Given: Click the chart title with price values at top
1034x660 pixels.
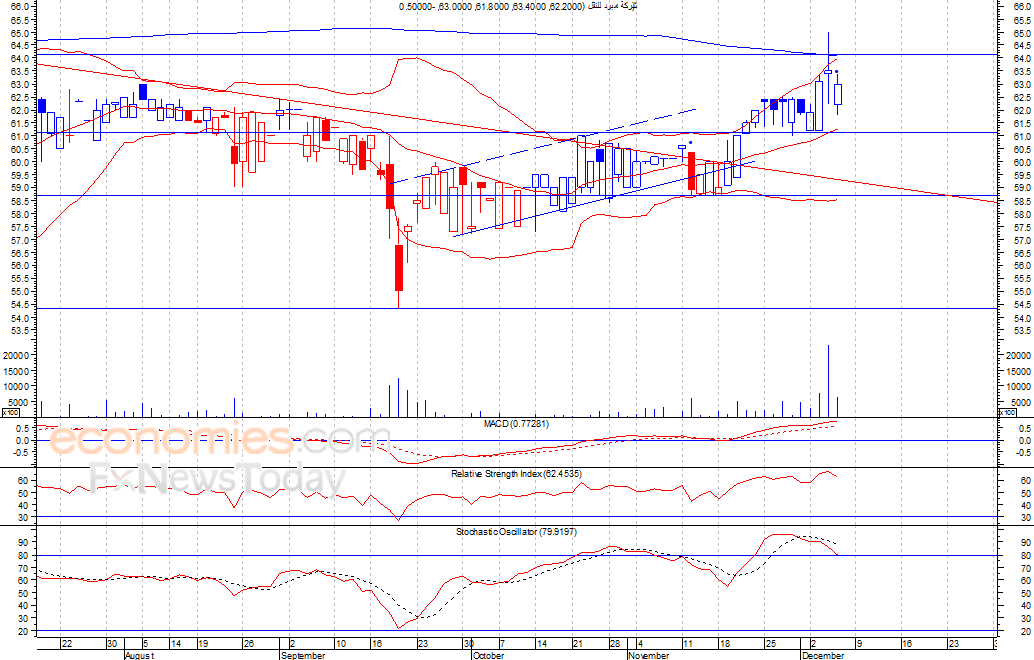Looking at the screenshot, I should [518, 6].
